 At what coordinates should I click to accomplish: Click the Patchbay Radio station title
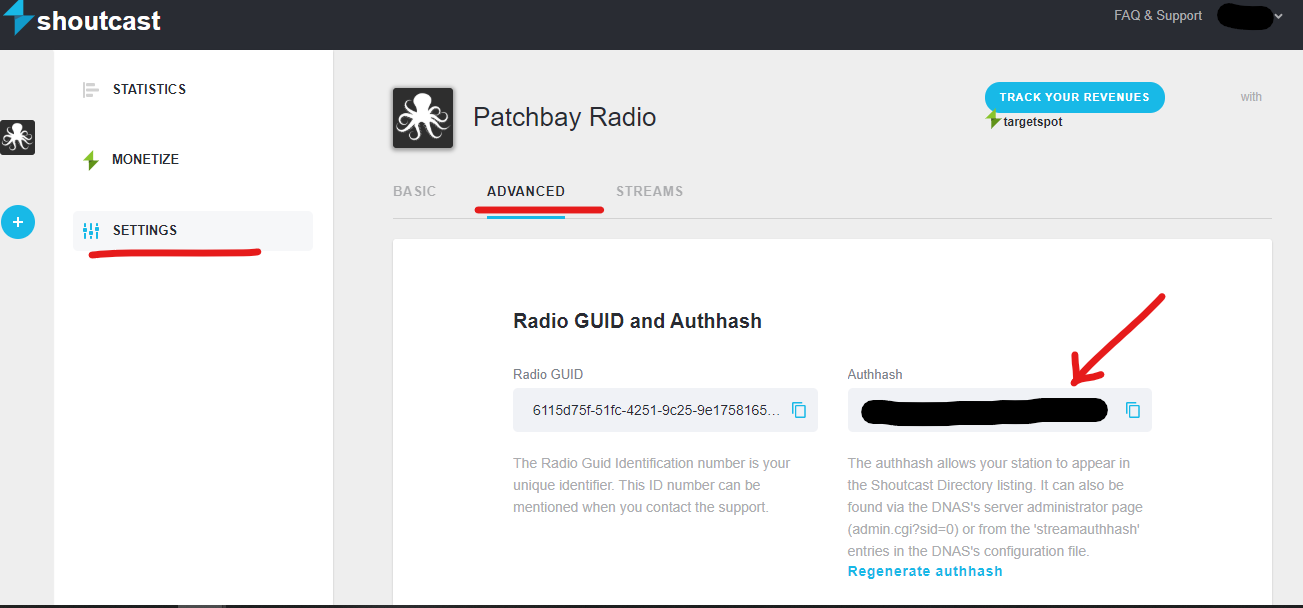pyautogui.click(x=564, y=117)
